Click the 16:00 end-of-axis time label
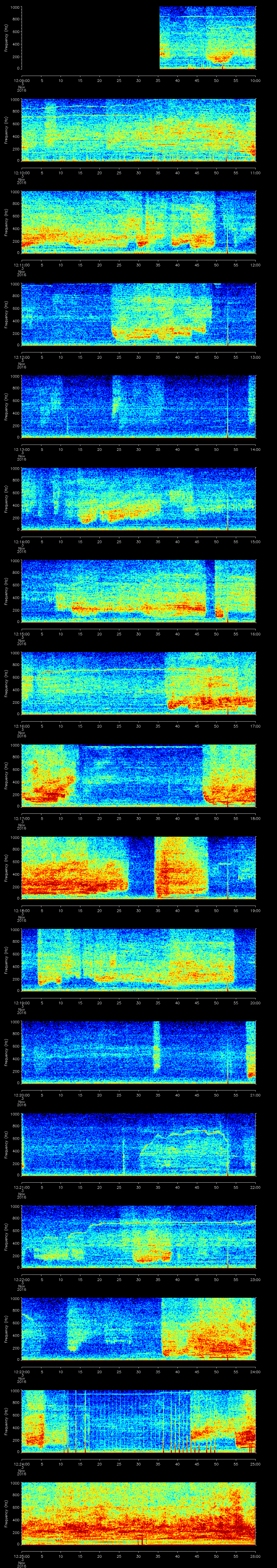277x1568 pixels. [x=256, y=634]
